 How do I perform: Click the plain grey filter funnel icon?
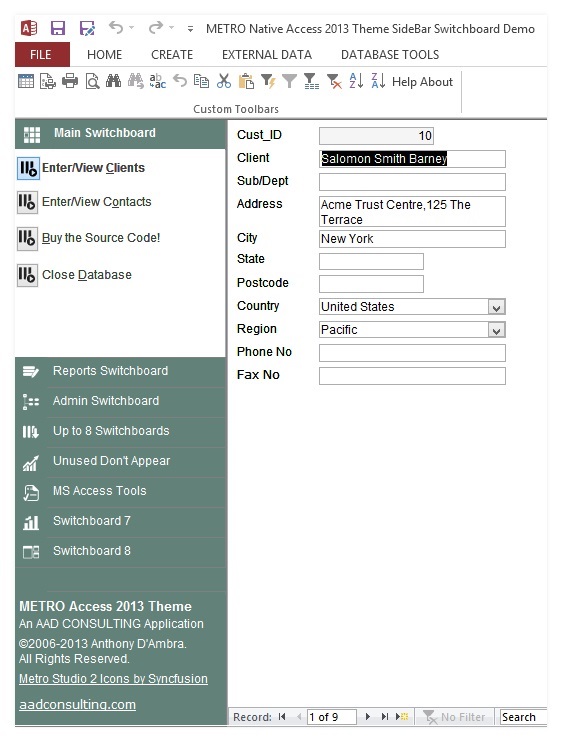[290, 81]
